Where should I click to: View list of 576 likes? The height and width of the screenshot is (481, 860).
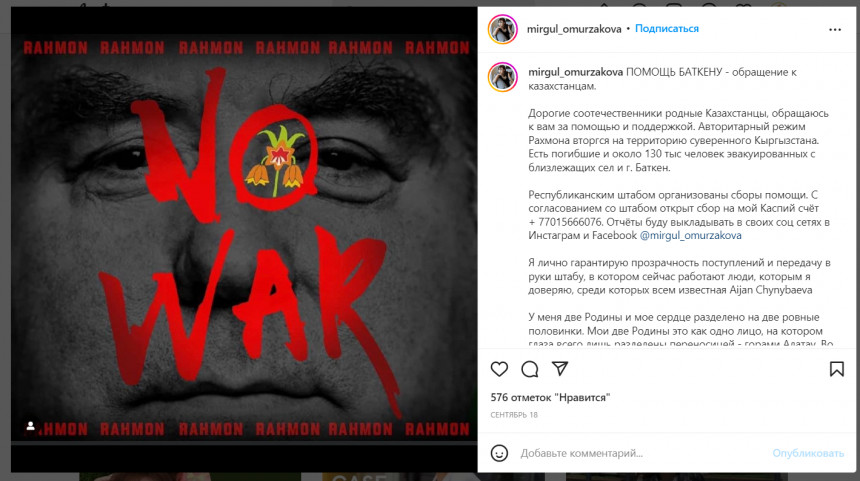pyautogui.click(x=550, y=397)
